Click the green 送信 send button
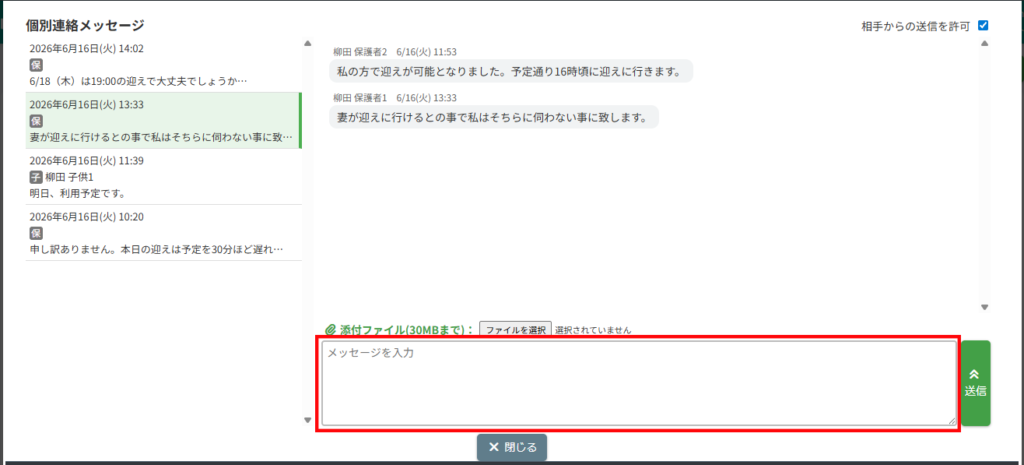Screen dimensions: 1024x465 tap(976, 383)
